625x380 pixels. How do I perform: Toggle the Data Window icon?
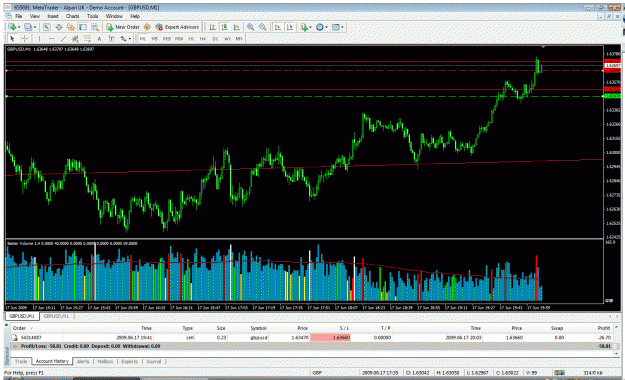tap(59, 27)
